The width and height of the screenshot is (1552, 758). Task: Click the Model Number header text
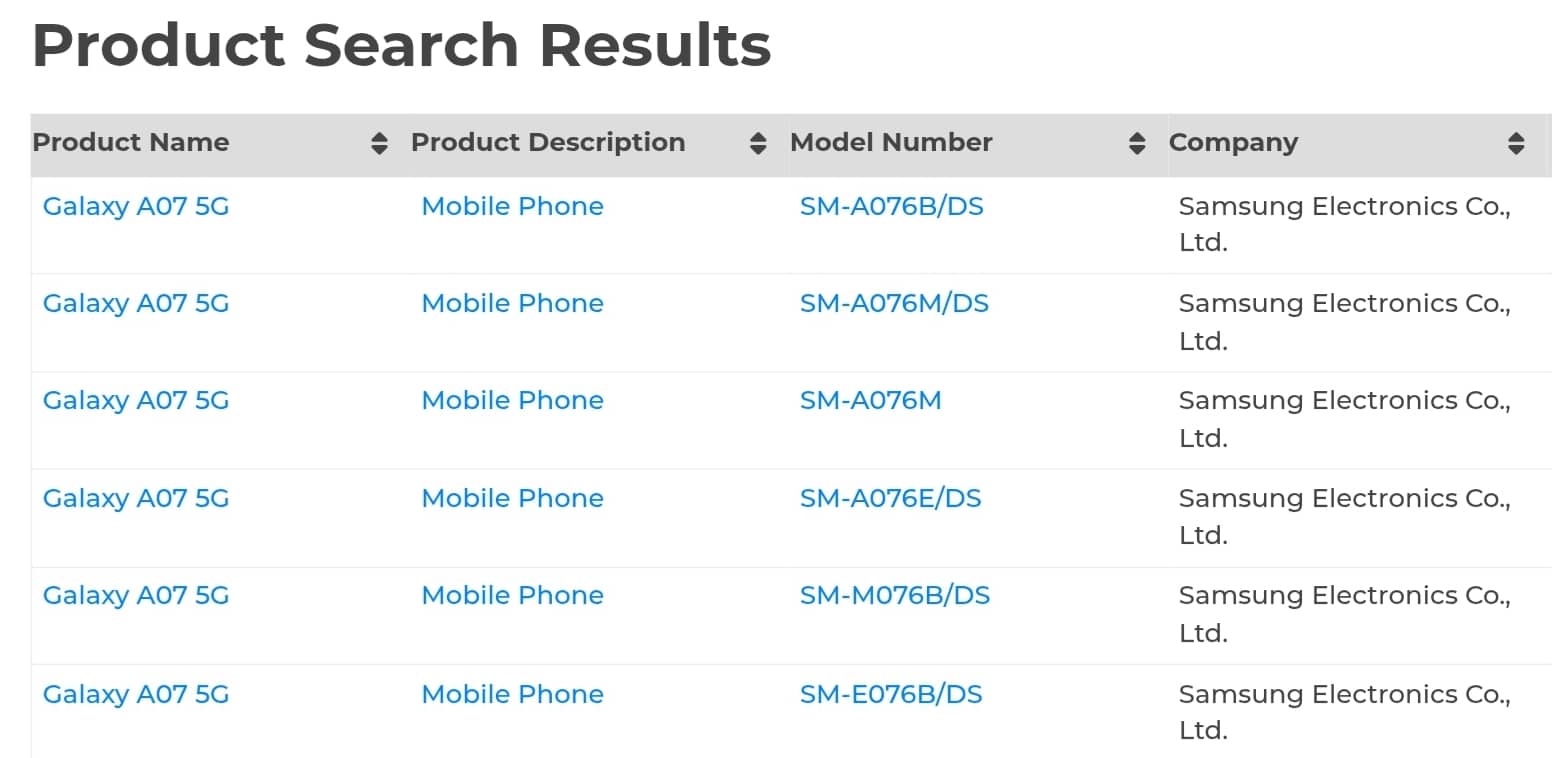tap(891, 142)
